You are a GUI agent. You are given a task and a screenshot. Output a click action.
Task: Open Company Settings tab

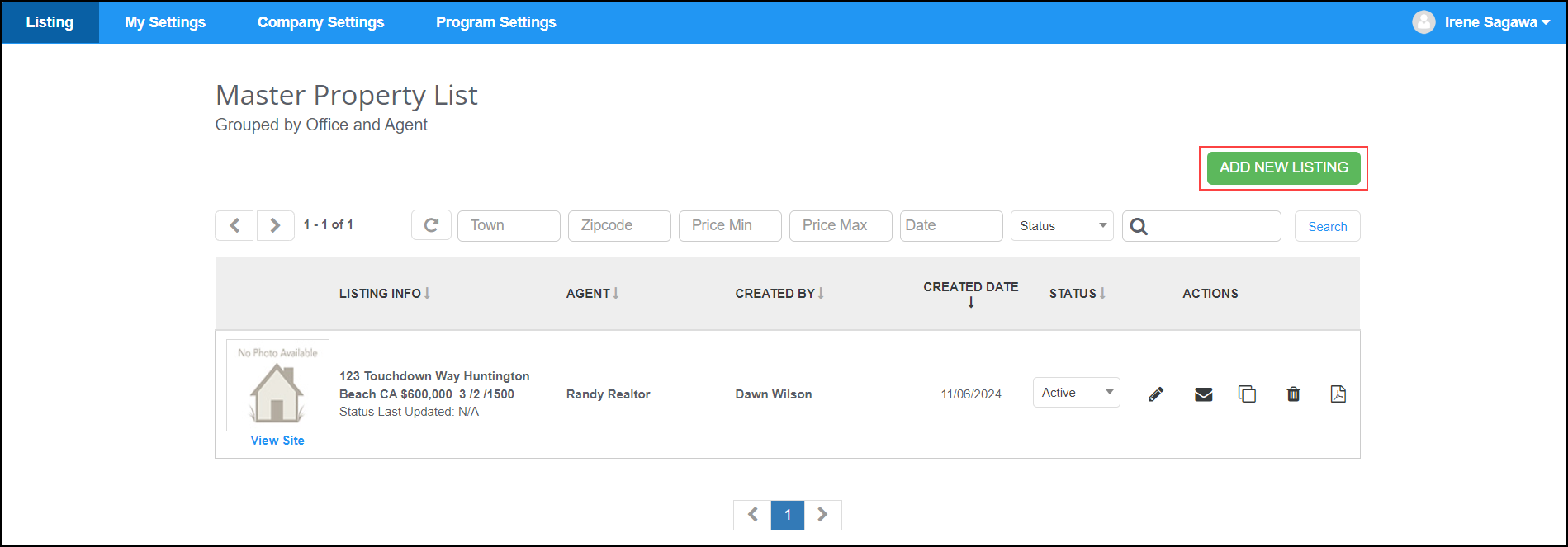pos(320,22)
